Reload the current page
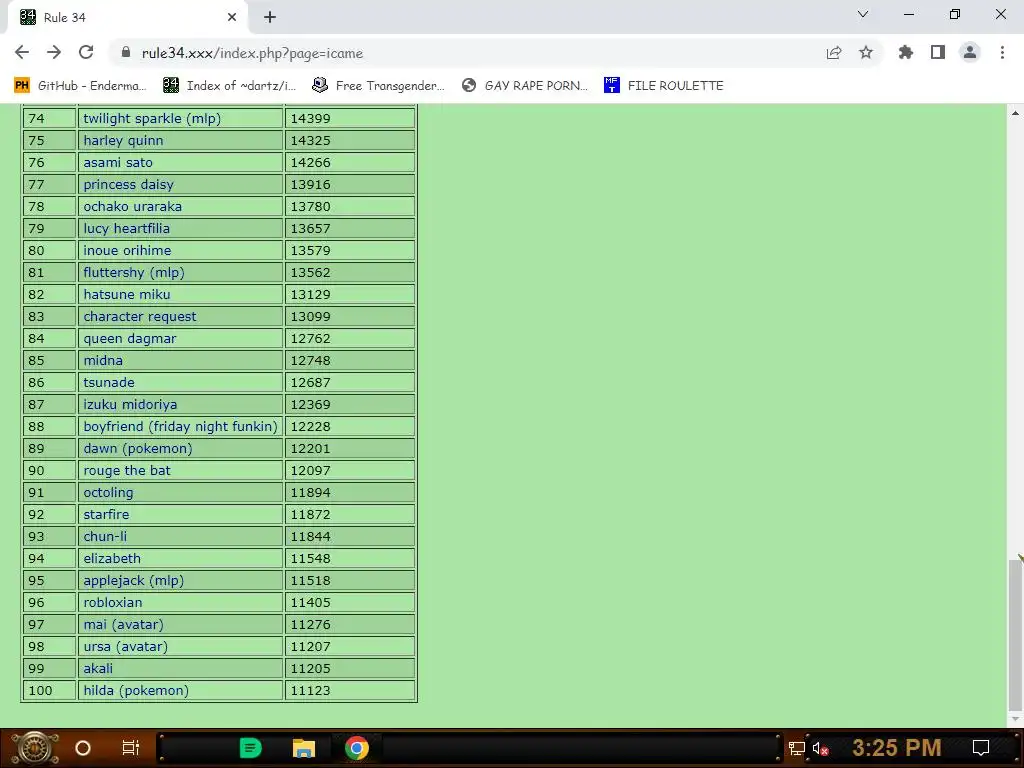1024x768 pixels. 86,53
